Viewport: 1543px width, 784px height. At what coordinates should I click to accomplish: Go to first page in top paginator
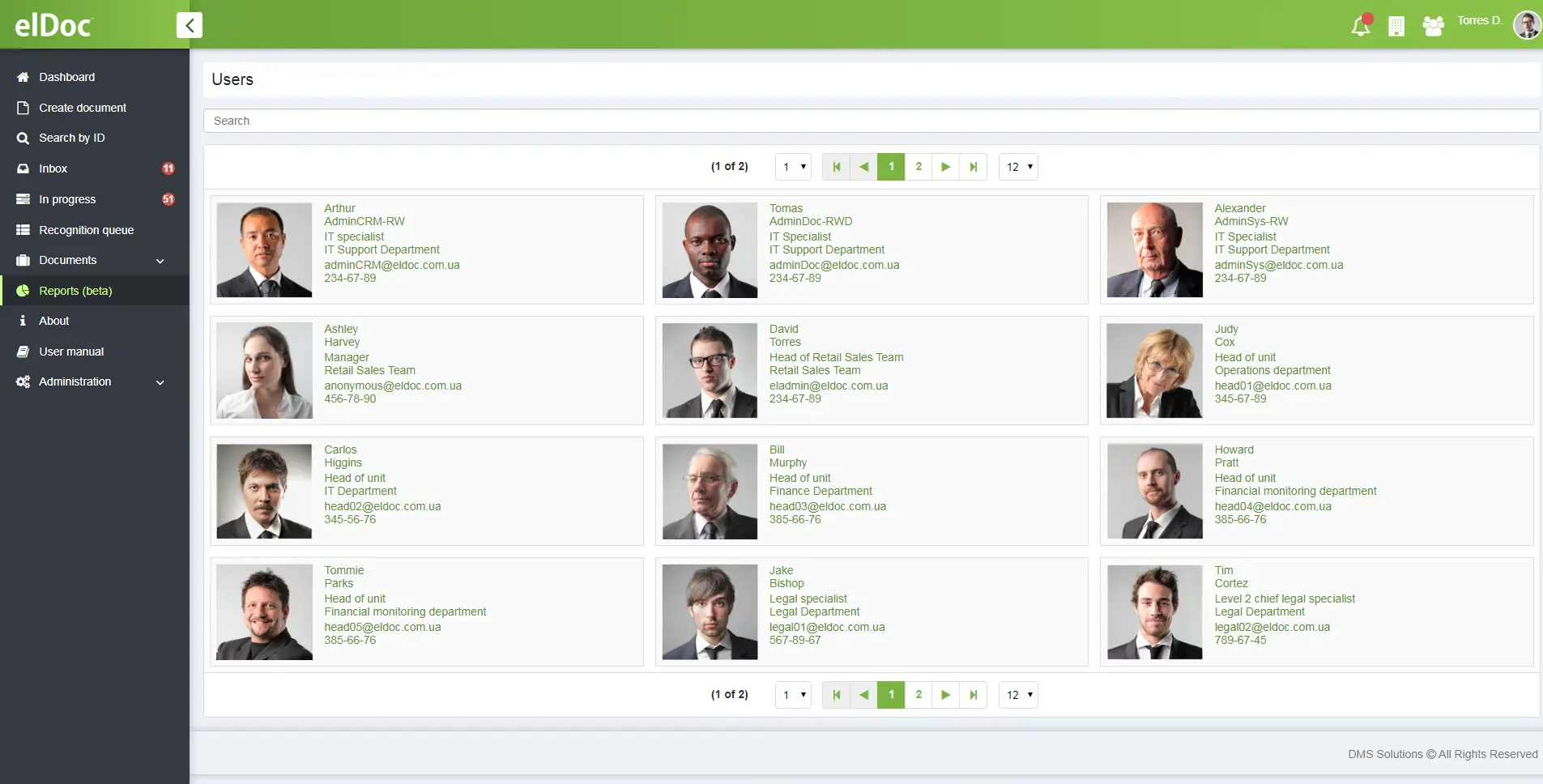coord(836,167)
